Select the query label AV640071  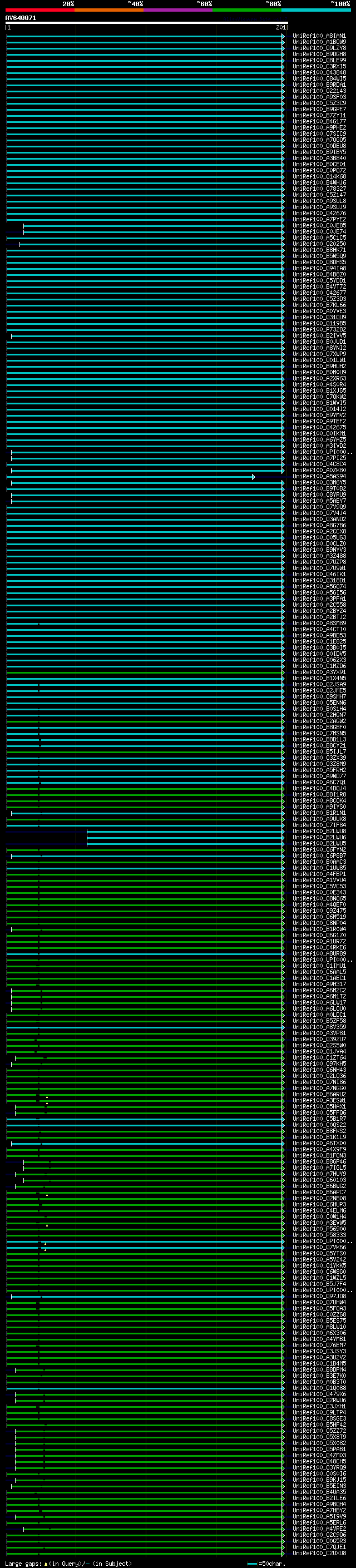tap(21, 18)
